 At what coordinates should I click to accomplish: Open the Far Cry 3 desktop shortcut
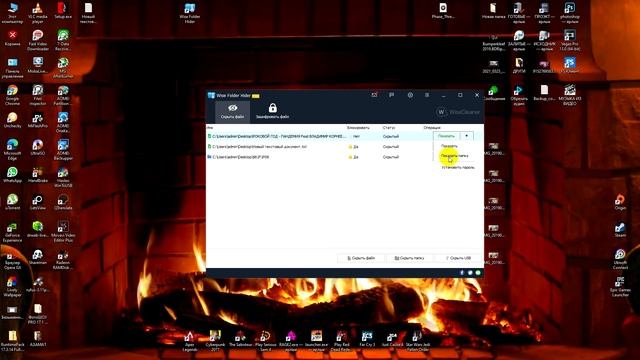[367, 339]
